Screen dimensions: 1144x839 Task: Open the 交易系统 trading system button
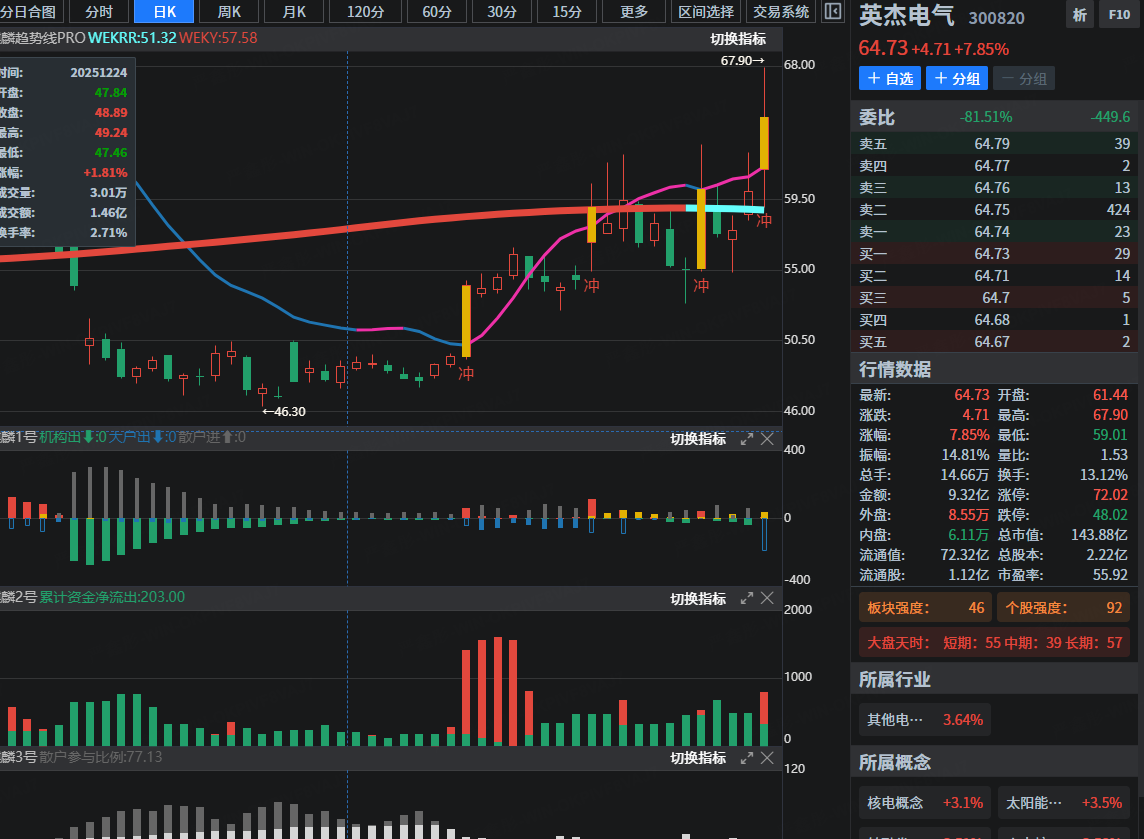(x=781, y=12)
